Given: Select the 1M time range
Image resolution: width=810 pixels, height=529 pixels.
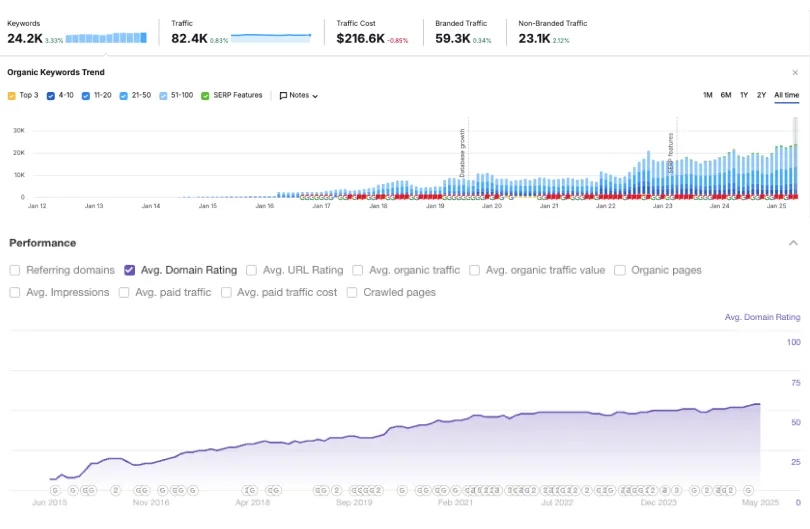Looking at the screenshot, I should click(x=708, y=95).
